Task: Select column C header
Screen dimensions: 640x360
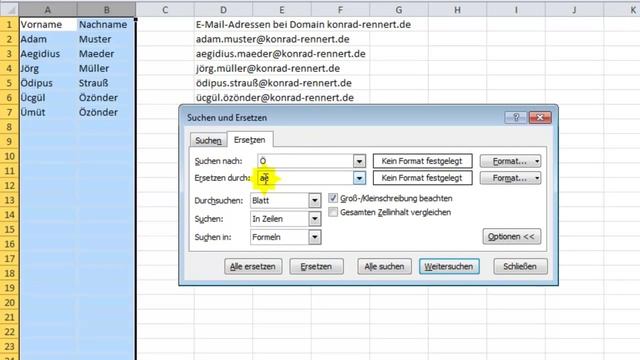Action: click(x=165, y=9)
